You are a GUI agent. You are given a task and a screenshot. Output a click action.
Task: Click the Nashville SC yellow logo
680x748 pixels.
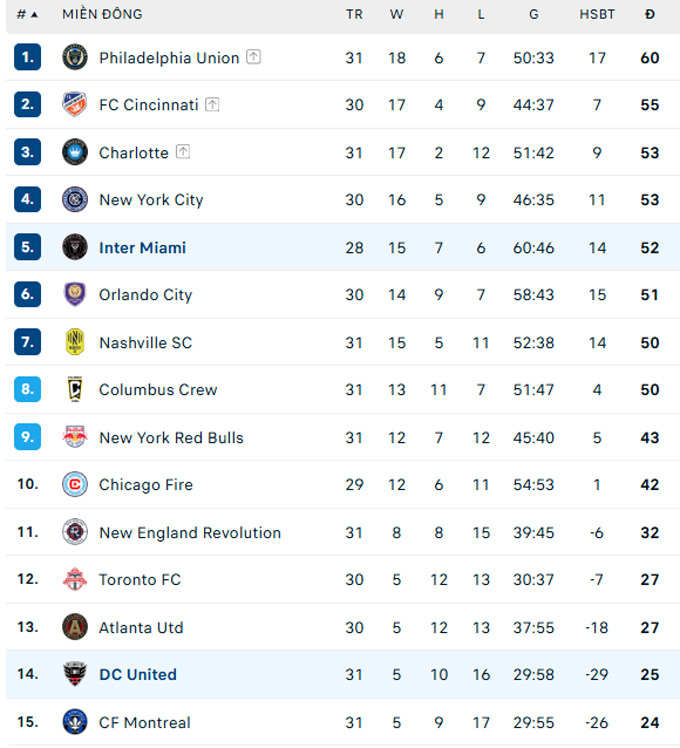pos(75,342)
